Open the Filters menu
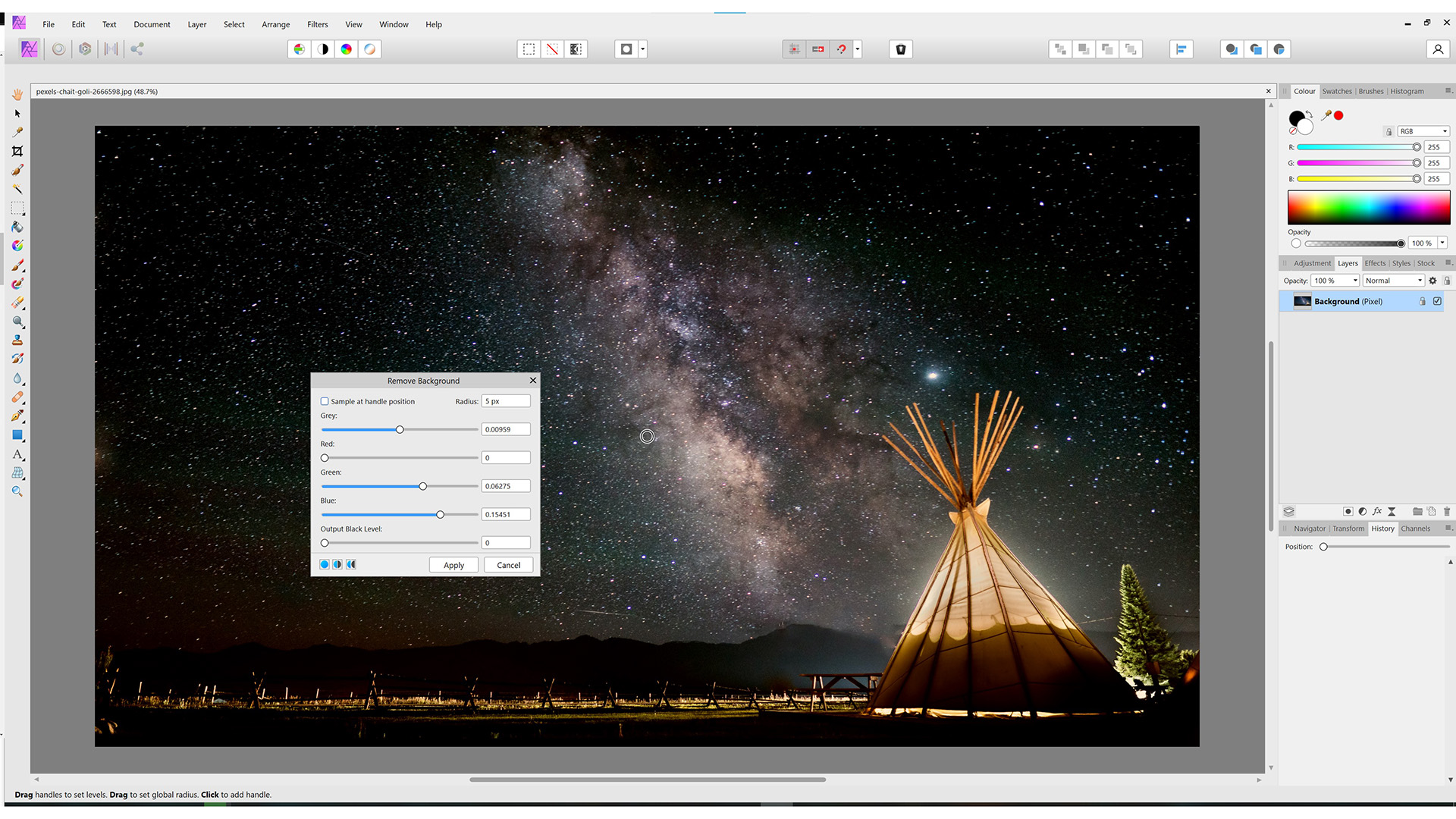Viewport: 1456px width, 819px height. pyautogui.click(x=318, y=24)
